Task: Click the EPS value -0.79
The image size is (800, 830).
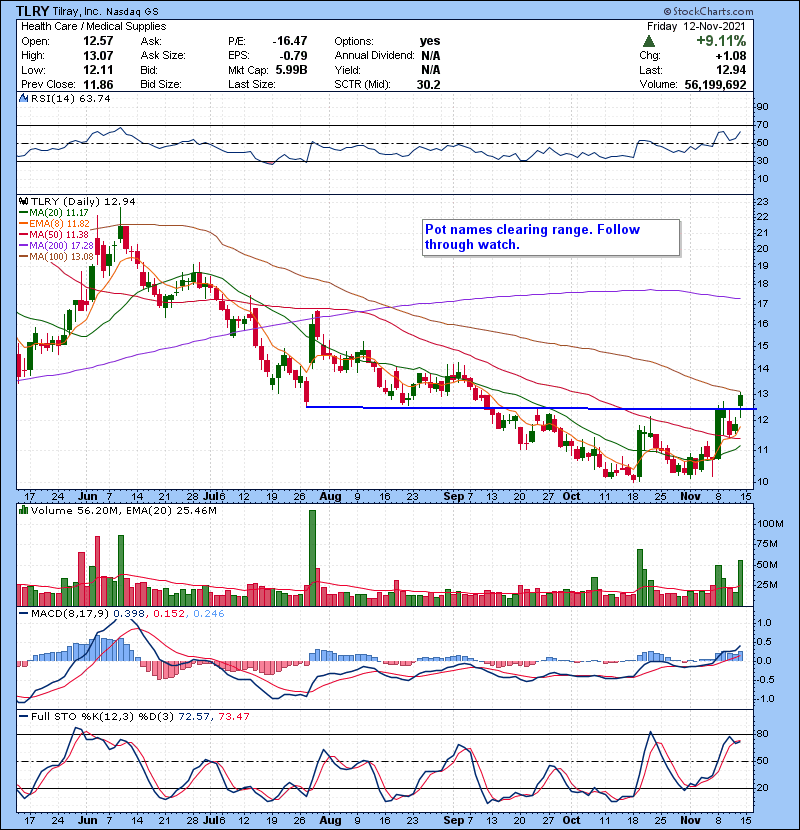Action: point(295,55)
